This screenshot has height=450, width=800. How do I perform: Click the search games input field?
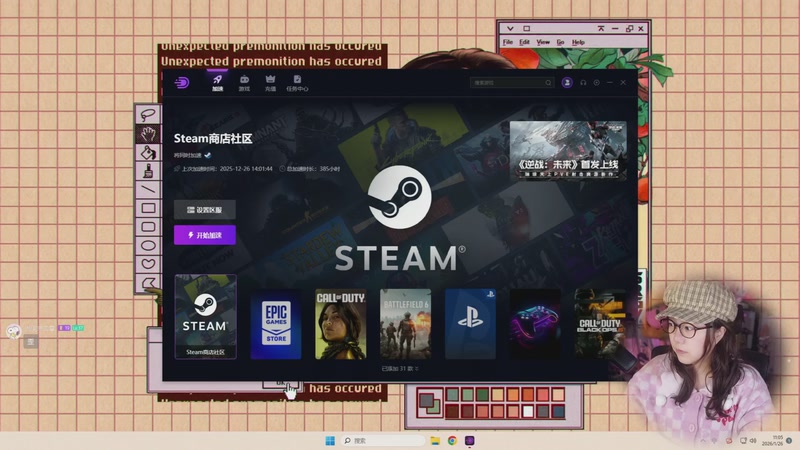(x=512, y=83)
